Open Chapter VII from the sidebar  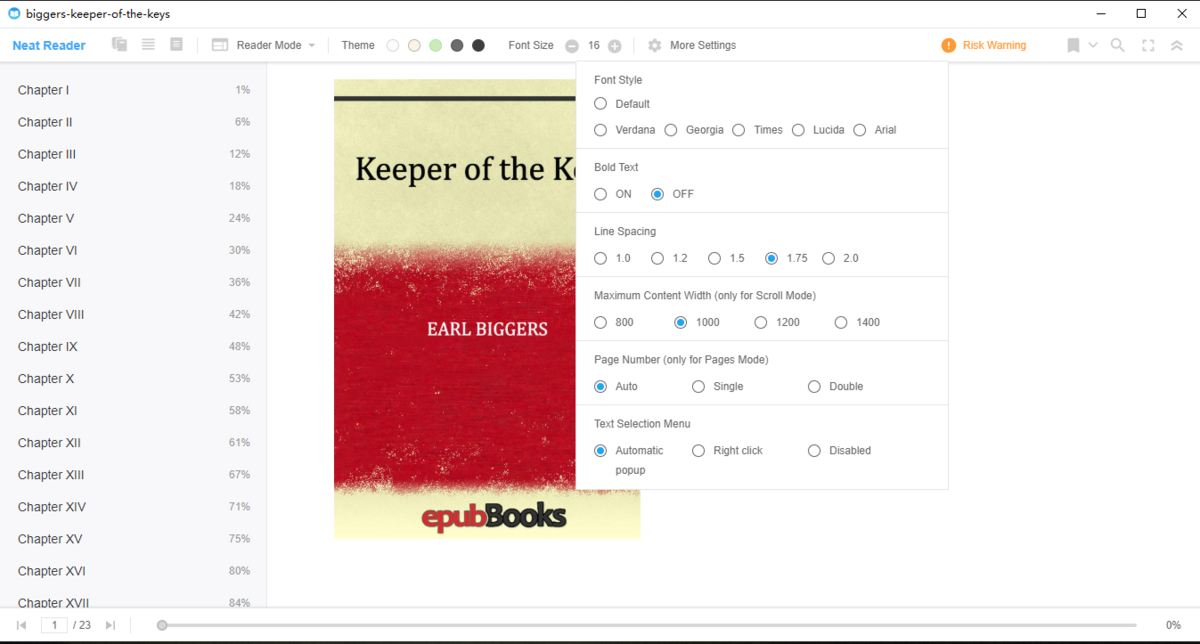[49, 282]
